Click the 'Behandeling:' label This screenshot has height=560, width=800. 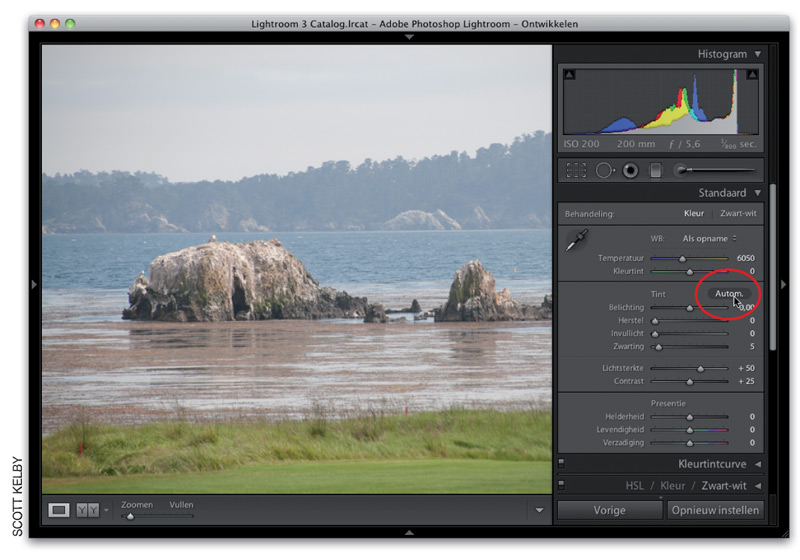point(589,214)
